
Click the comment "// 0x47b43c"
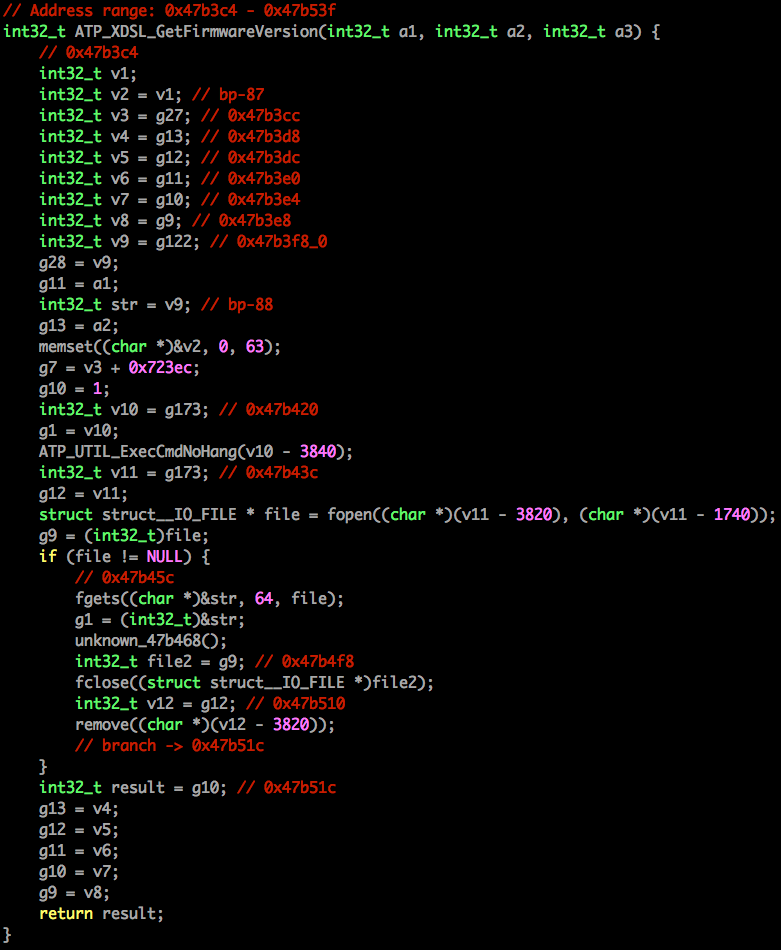tap(268, 473)
